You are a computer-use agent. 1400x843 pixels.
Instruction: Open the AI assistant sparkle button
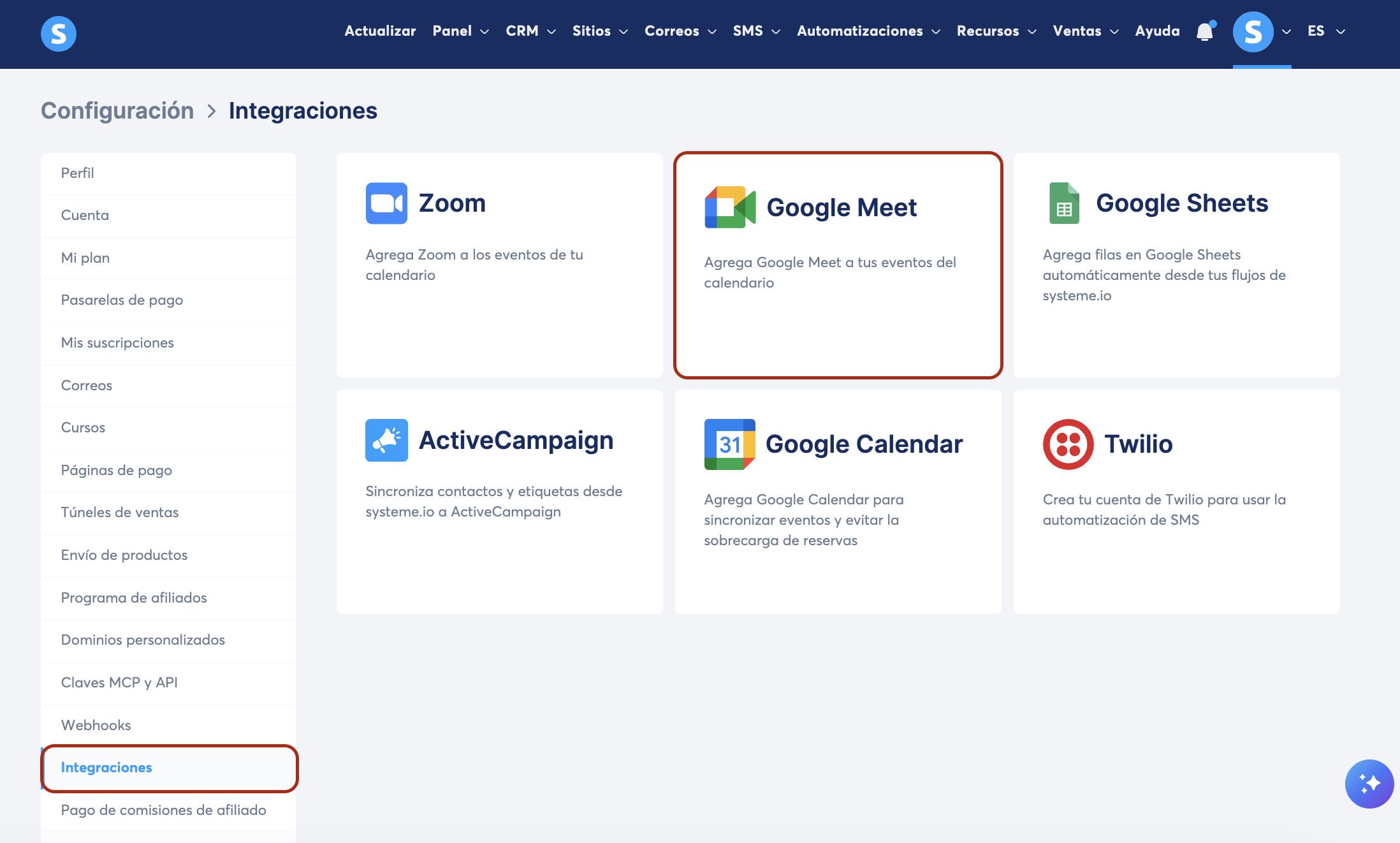(x=1369, y=784)
